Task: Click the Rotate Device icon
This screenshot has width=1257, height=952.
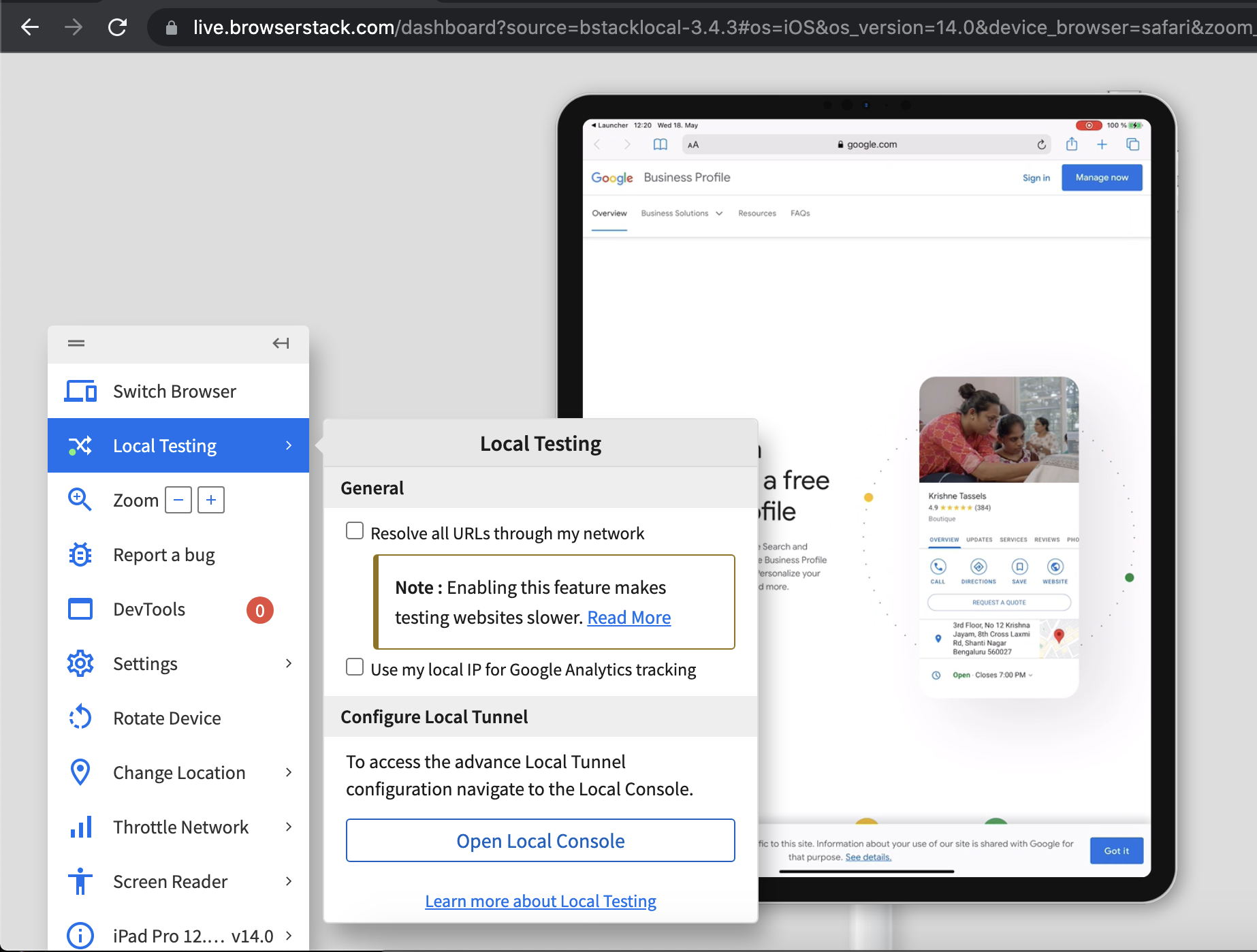Action: click(80, 717)
